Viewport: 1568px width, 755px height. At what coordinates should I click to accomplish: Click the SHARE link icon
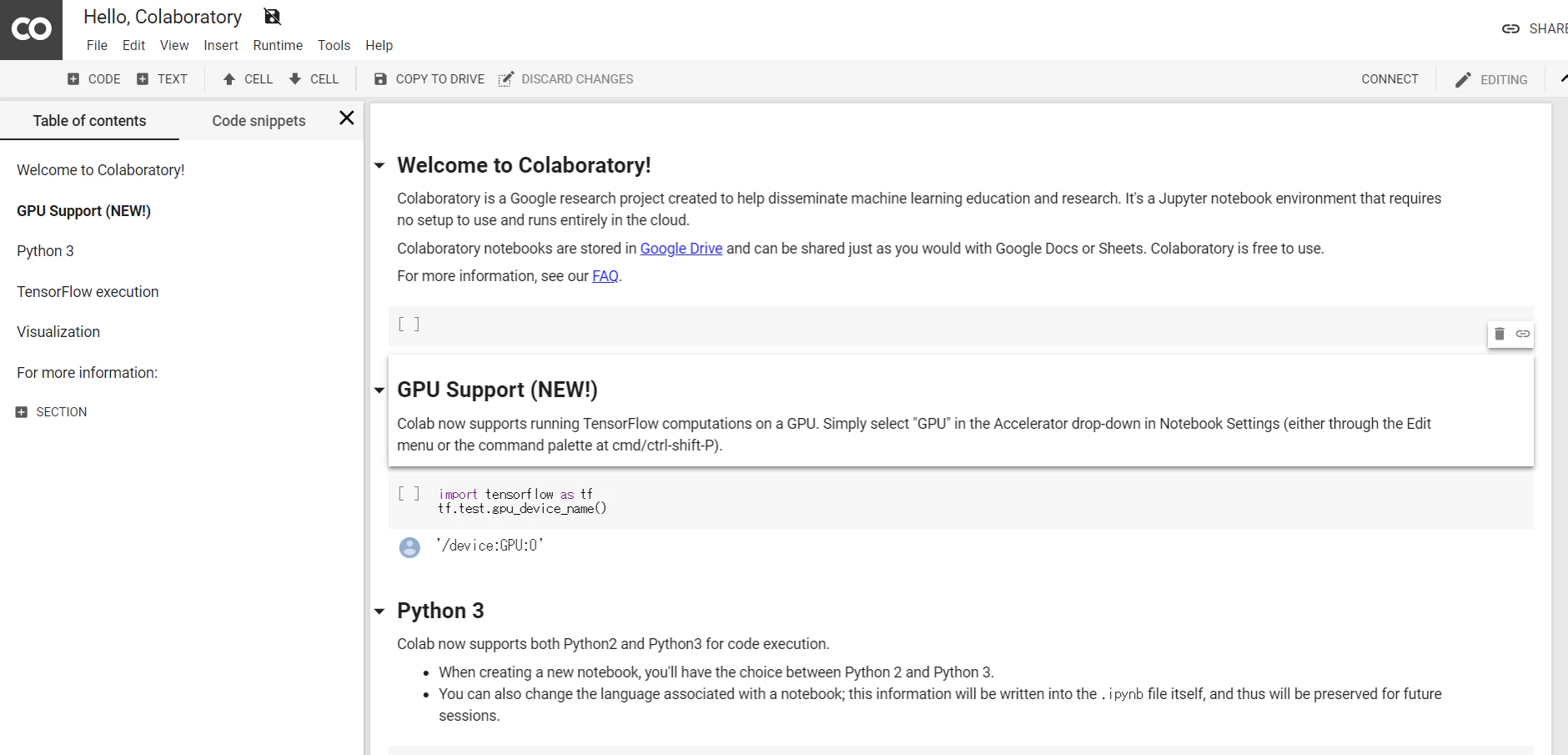[x=1510, y=28]
